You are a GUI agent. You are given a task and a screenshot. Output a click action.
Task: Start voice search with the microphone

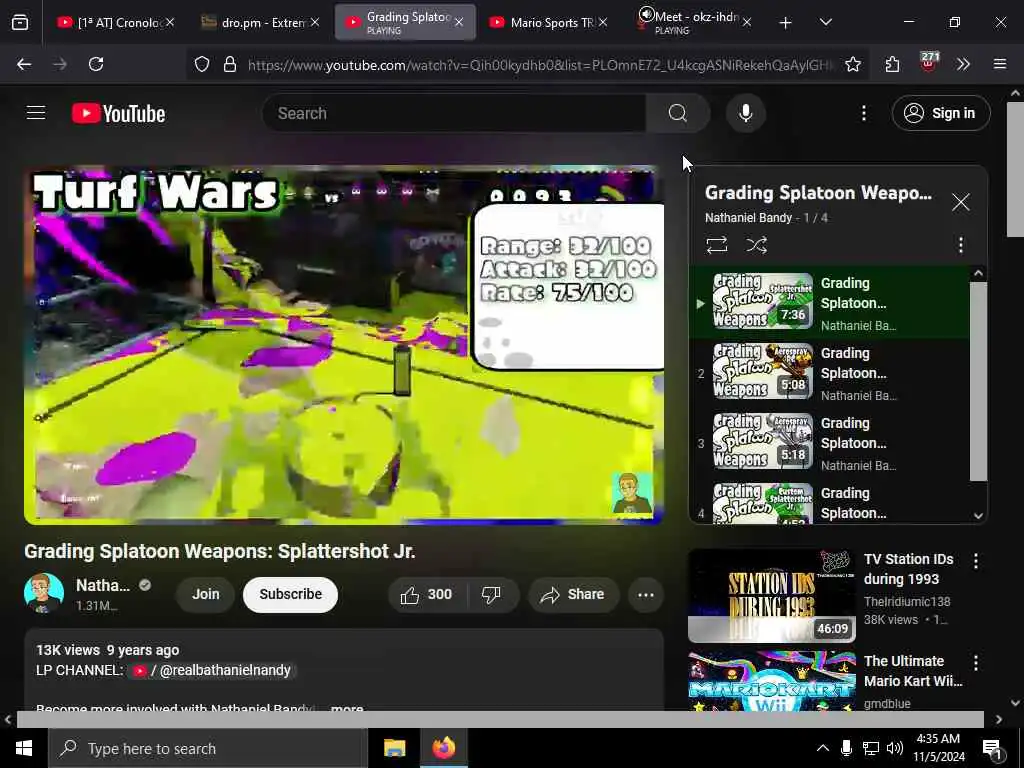[x=745, y=113]
